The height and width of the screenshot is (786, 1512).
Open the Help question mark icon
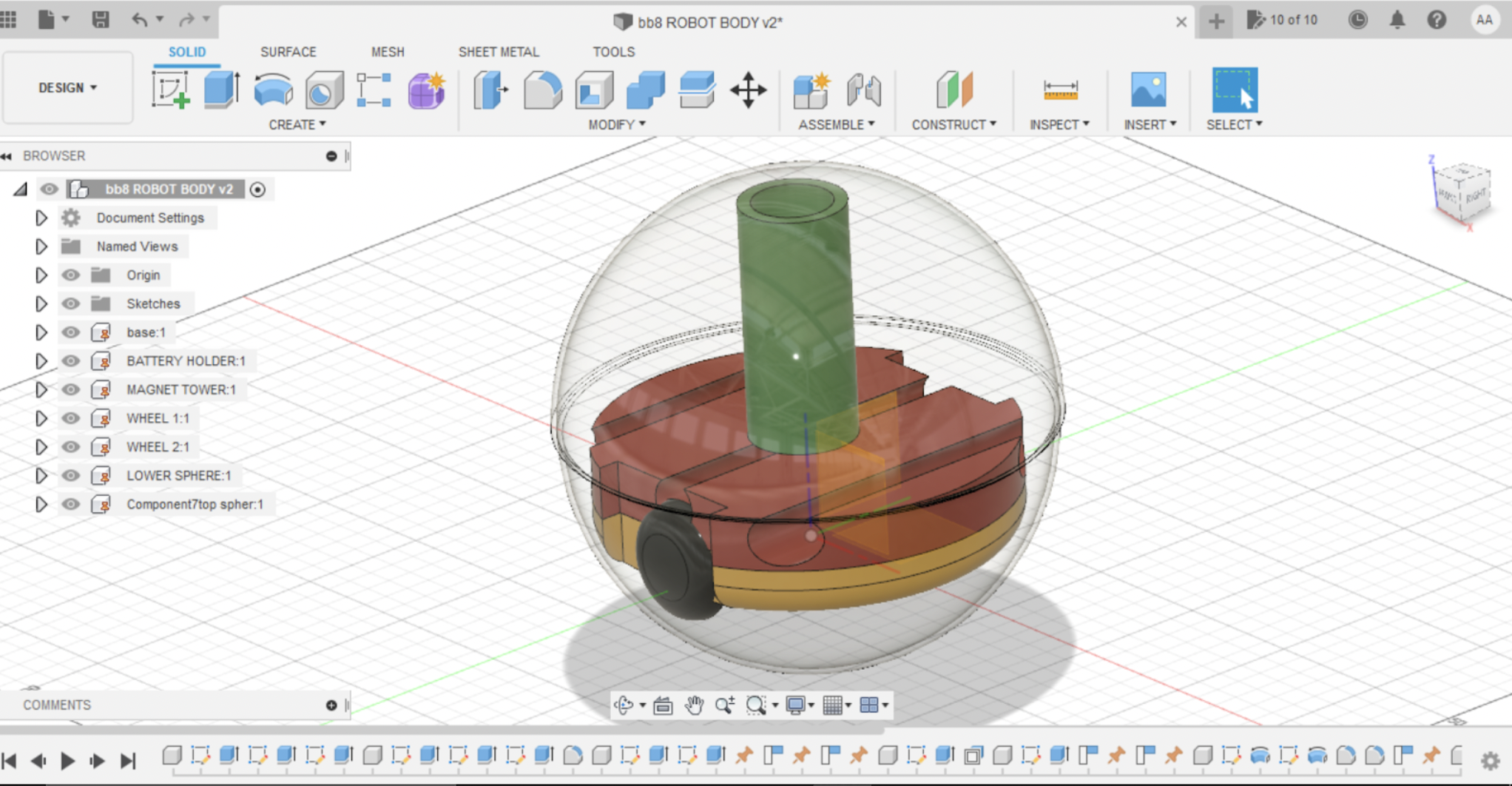pyautogui.click(x=1437, y=20)
